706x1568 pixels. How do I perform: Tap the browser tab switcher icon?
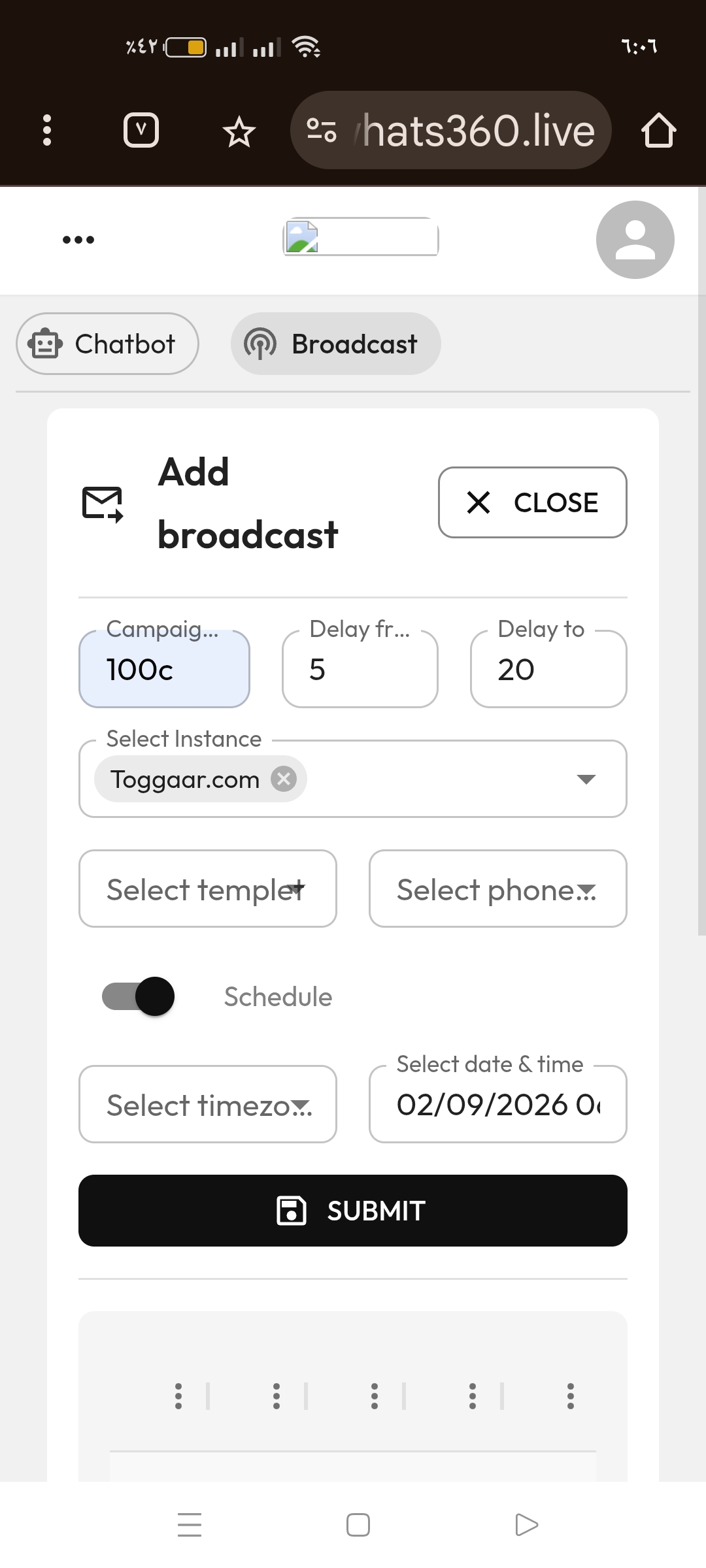[x=141, y=130]
